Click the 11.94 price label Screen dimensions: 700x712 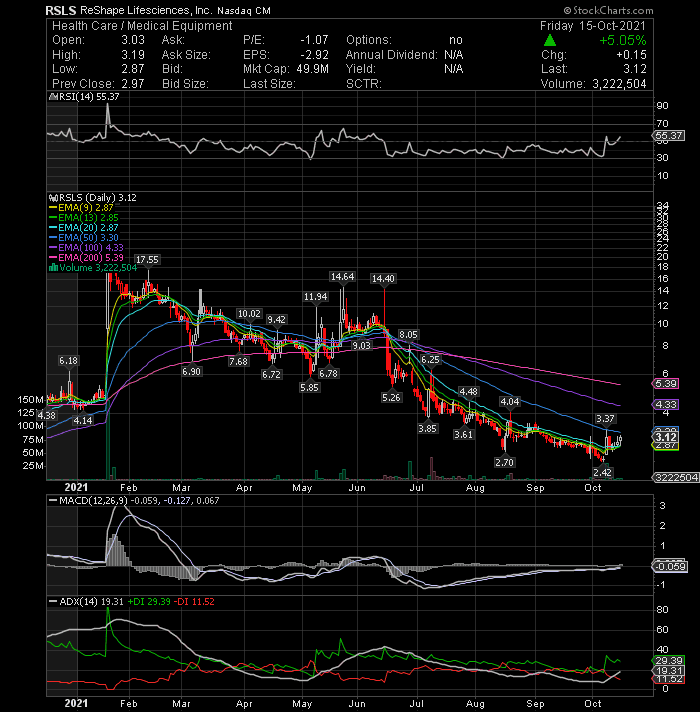(315, 297)
